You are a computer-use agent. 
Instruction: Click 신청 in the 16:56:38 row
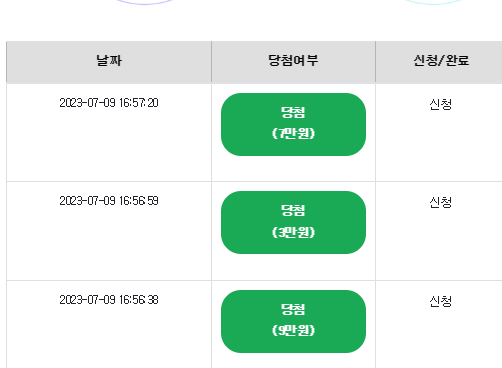pos(441,301)
